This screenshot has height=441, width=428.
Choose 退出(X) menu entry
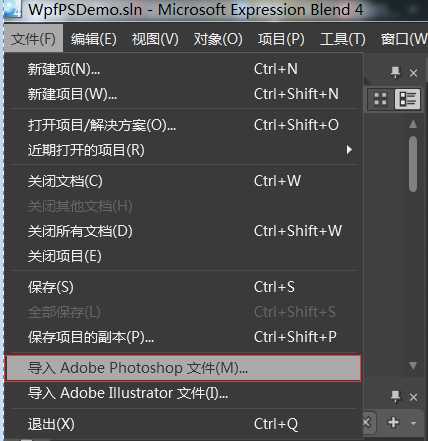[x=183, y=424]
